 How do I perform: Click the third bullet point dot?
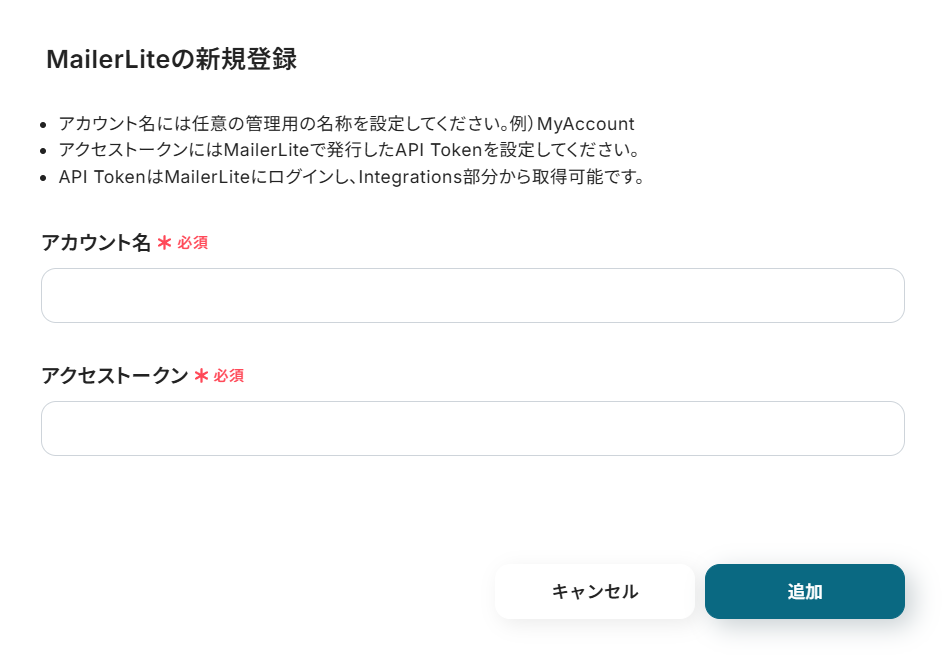[x=42, y=179]
